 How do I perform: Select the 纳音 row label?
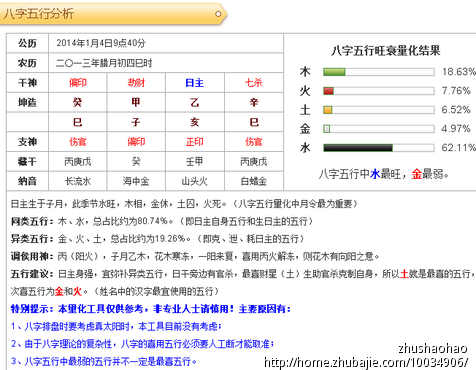click(27, 181)
